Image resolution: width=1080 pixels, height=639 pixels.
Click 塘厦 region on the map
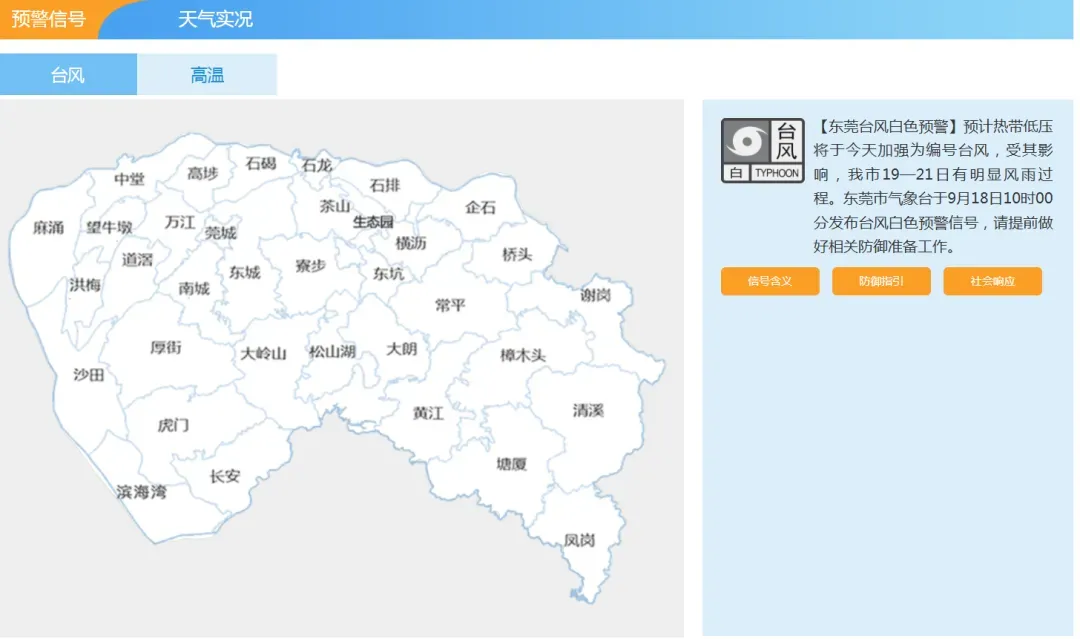[x=511, y=464]
